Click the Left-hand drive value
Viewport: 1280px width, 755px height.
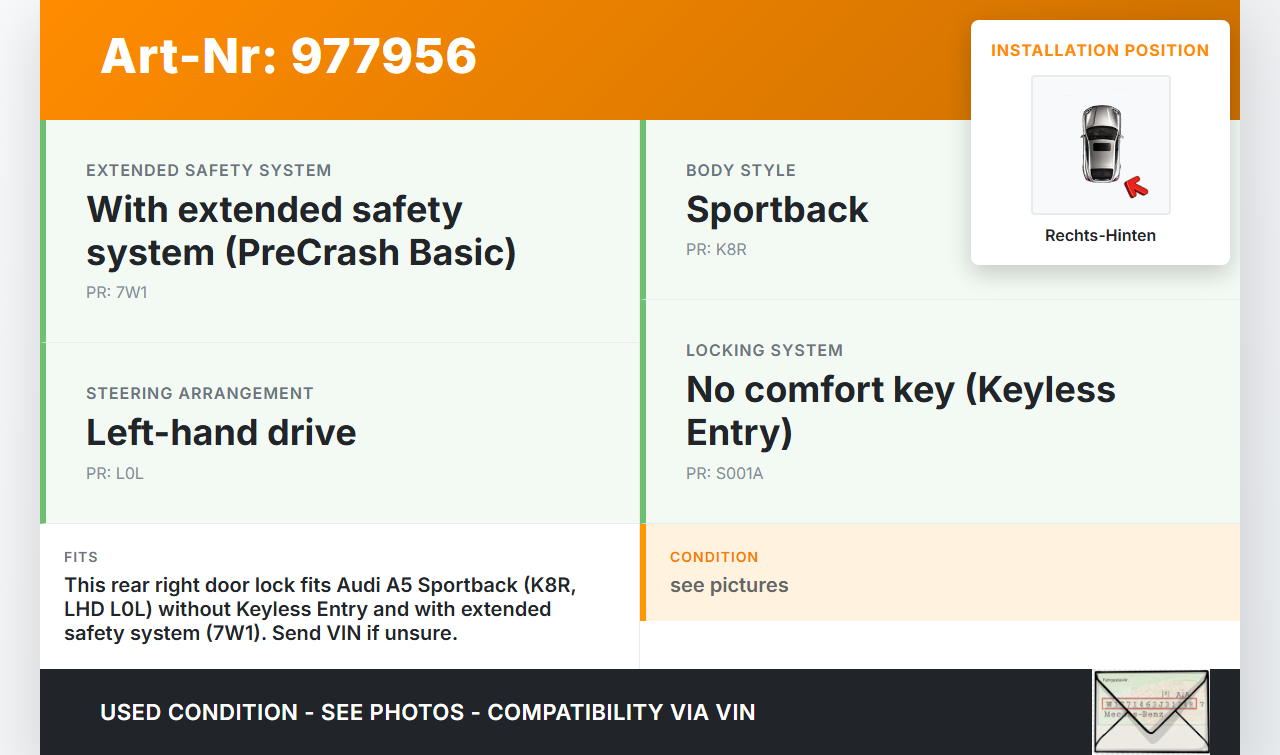221,432
